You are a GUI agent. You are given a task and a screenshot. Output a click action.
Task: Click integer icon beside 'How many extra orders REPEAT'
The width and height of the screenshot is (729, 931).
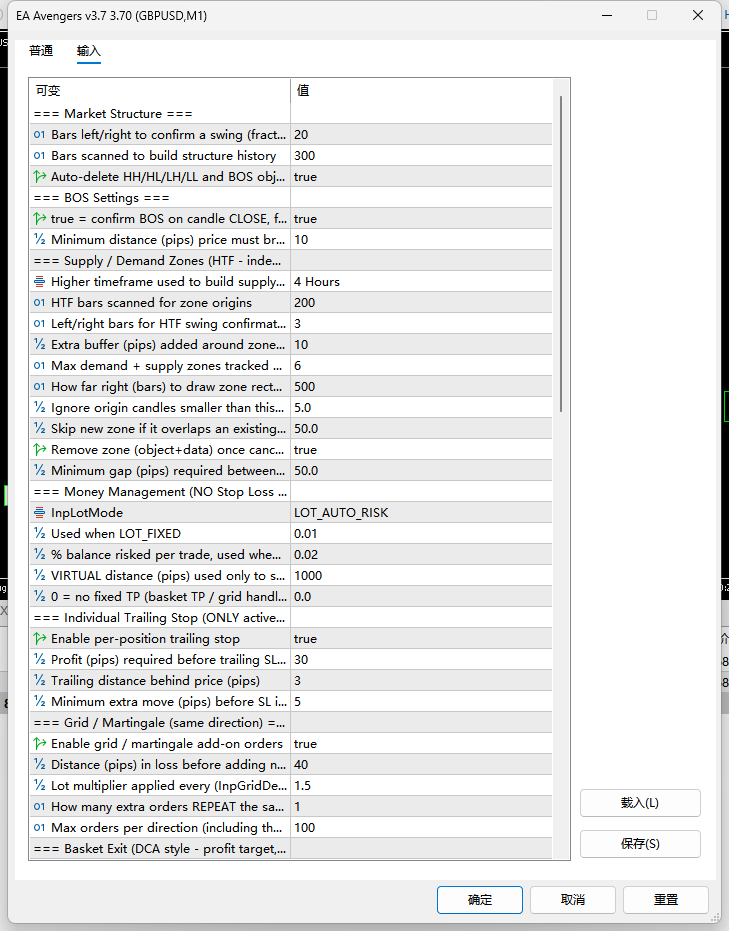[39, 807]
